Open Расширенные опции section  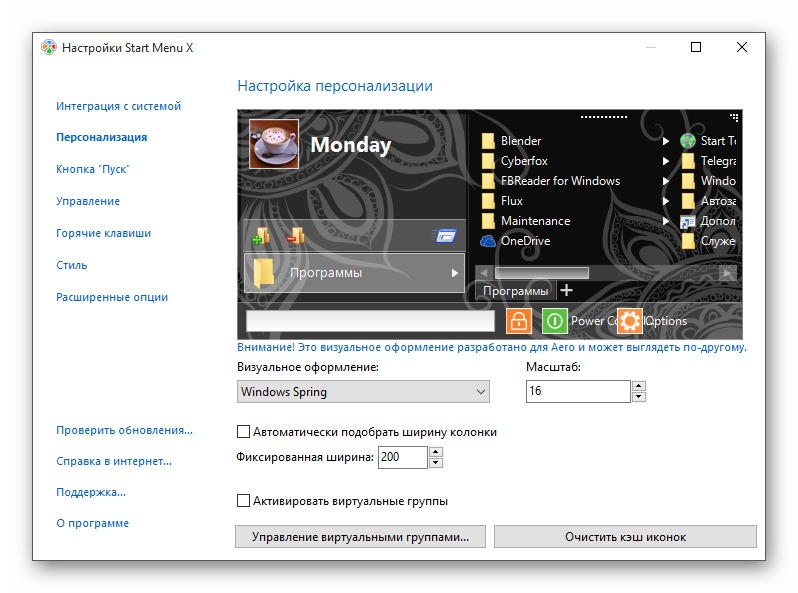(112, 297)
